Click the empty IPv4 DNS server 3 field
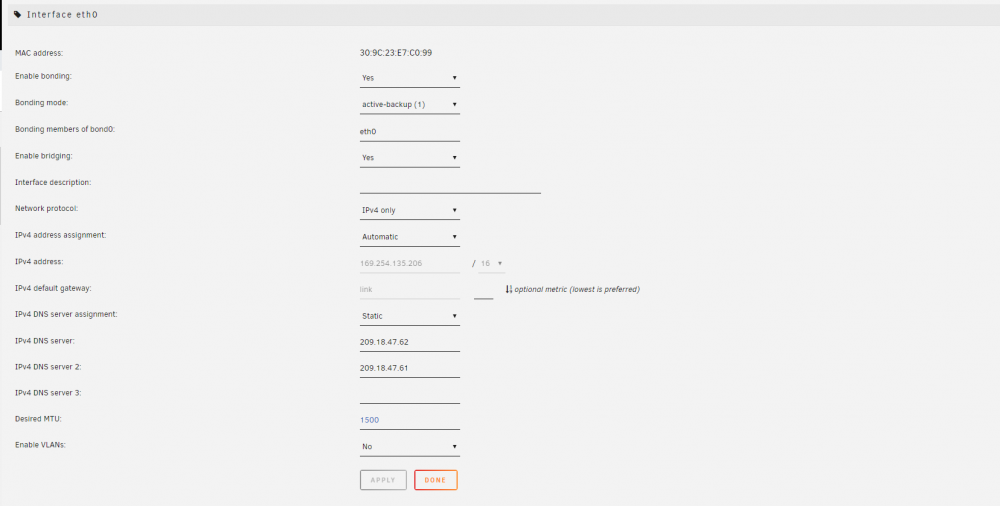The image size is (1000, 506). click(409, 394)
